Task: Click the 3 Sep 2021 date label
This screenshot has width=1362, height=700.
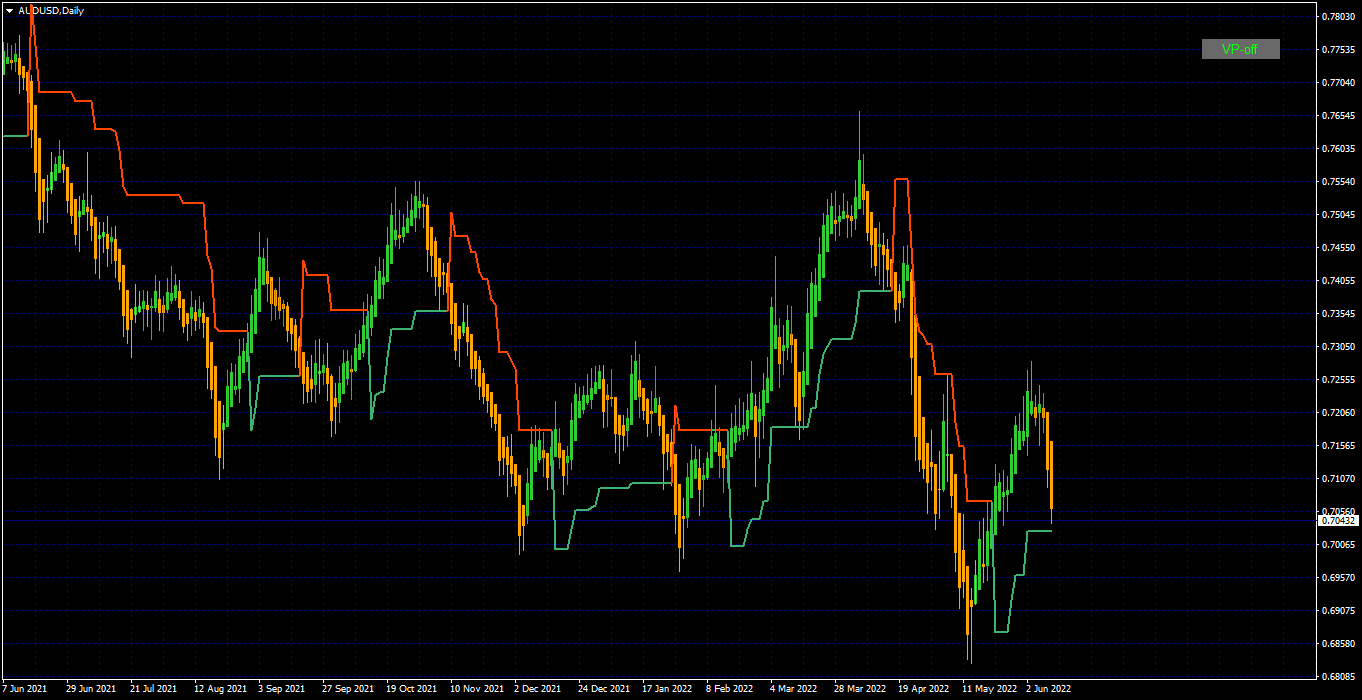Action: tap(282, 689)
